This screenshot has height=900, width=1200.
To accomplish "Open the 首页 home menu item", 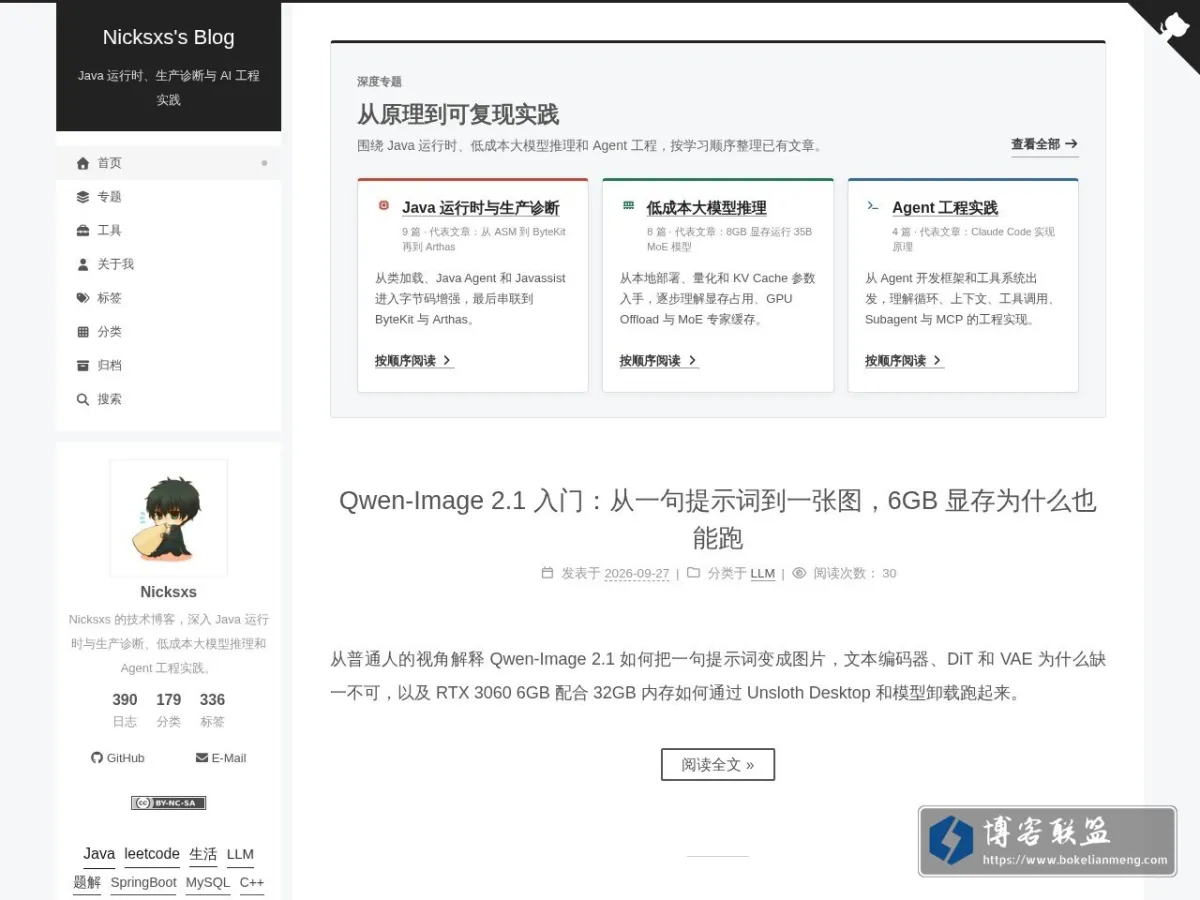I will [168, 163].
